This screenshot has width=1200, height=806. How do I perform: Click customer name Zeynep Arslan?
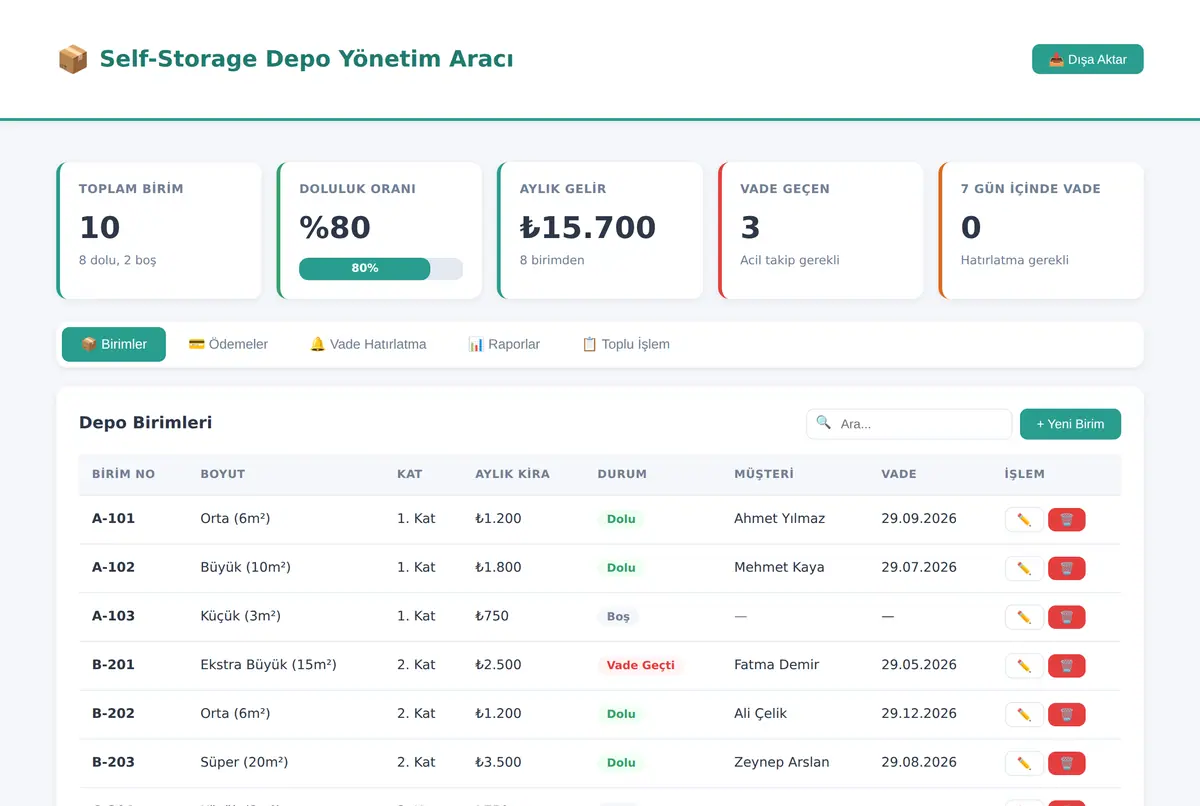782,762
